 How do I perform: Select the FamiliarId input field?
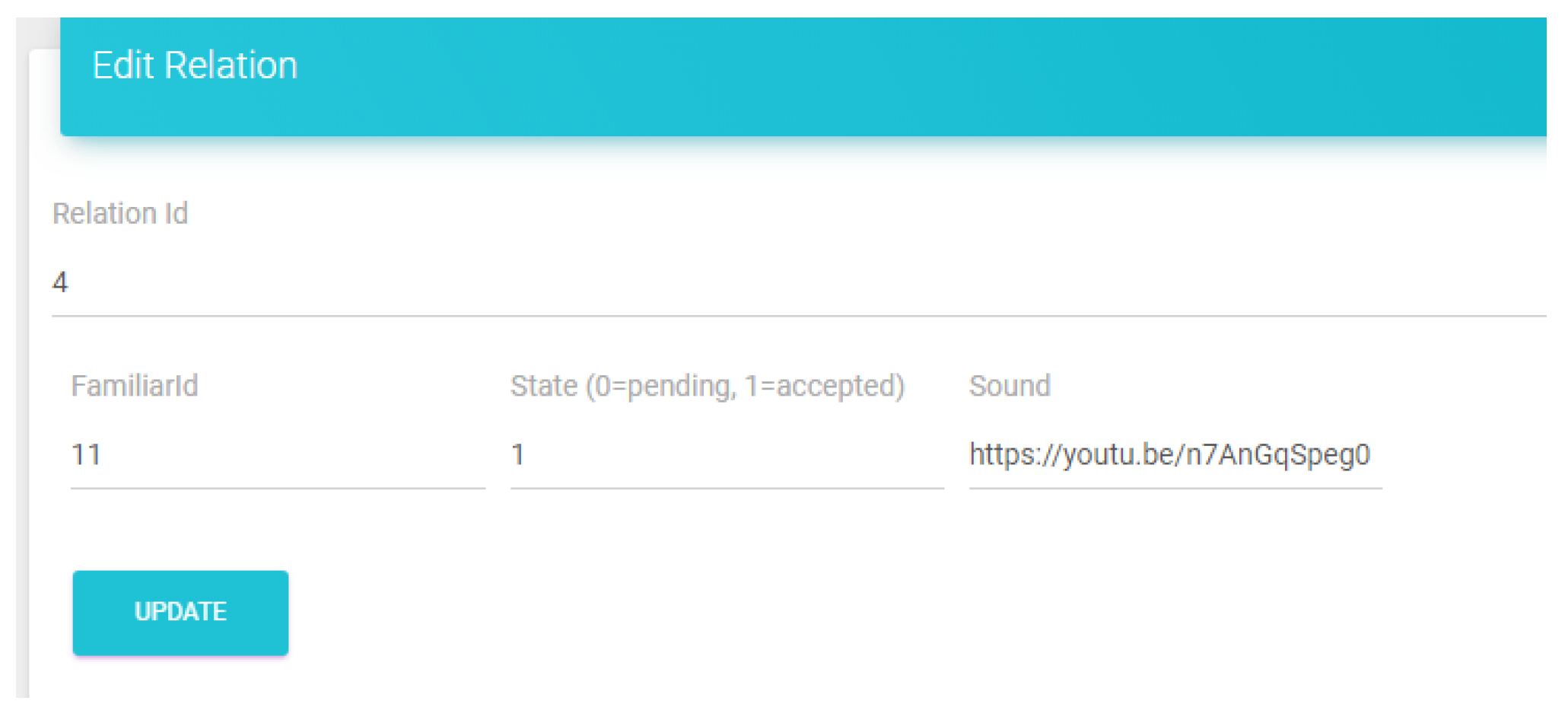[278, 455]
